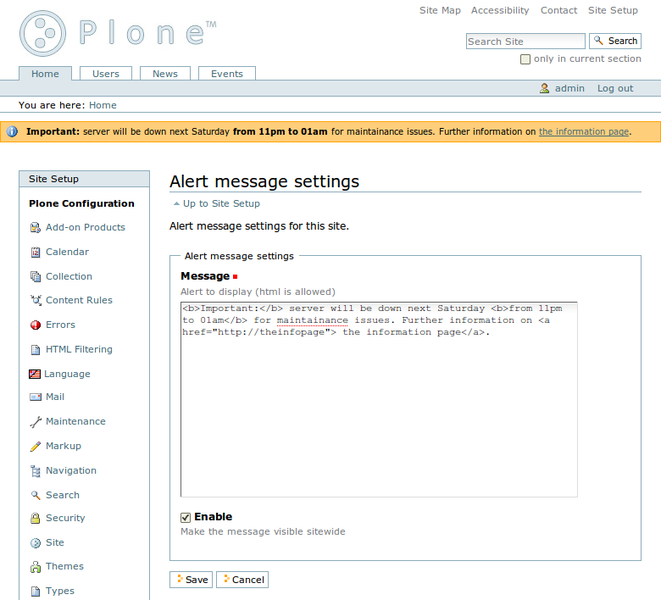Click the Themes icon in sidebar
Viewport: 661px width, 600px height.
tap(36, 567)
